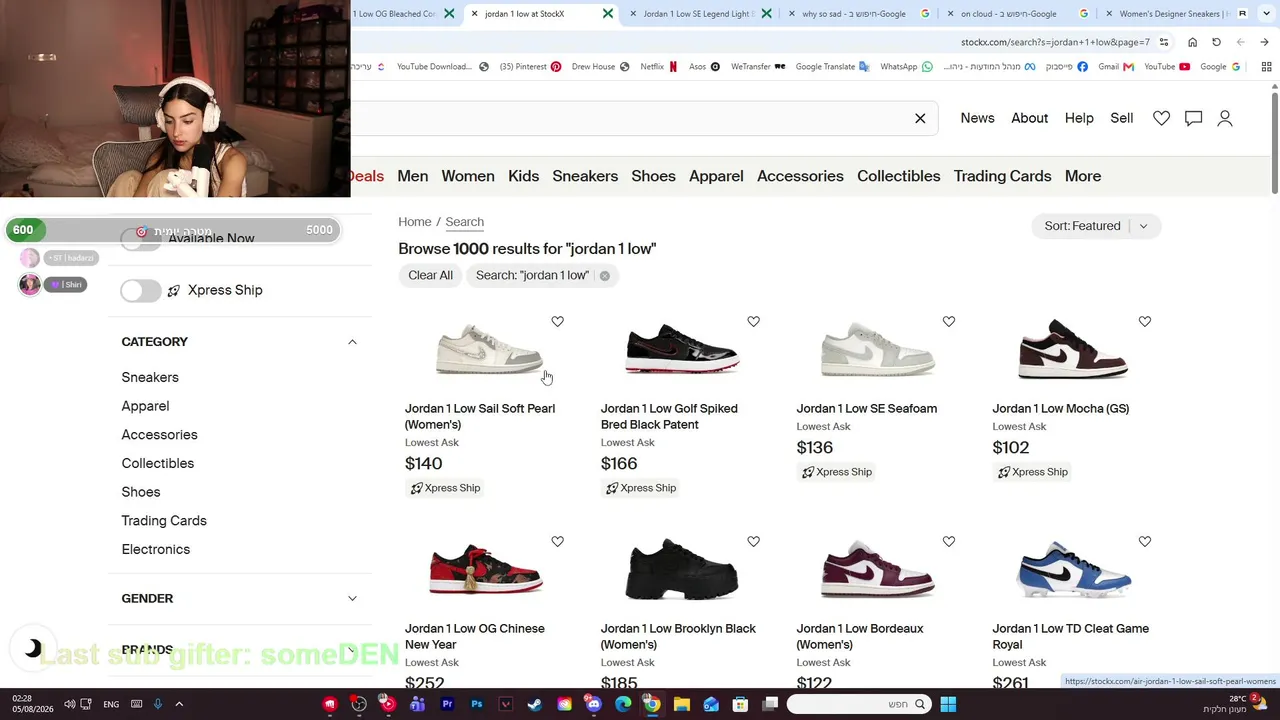Open File Explorer from the taskbar
This screenshot has width=1280, height=720.
tap(682, 704)
